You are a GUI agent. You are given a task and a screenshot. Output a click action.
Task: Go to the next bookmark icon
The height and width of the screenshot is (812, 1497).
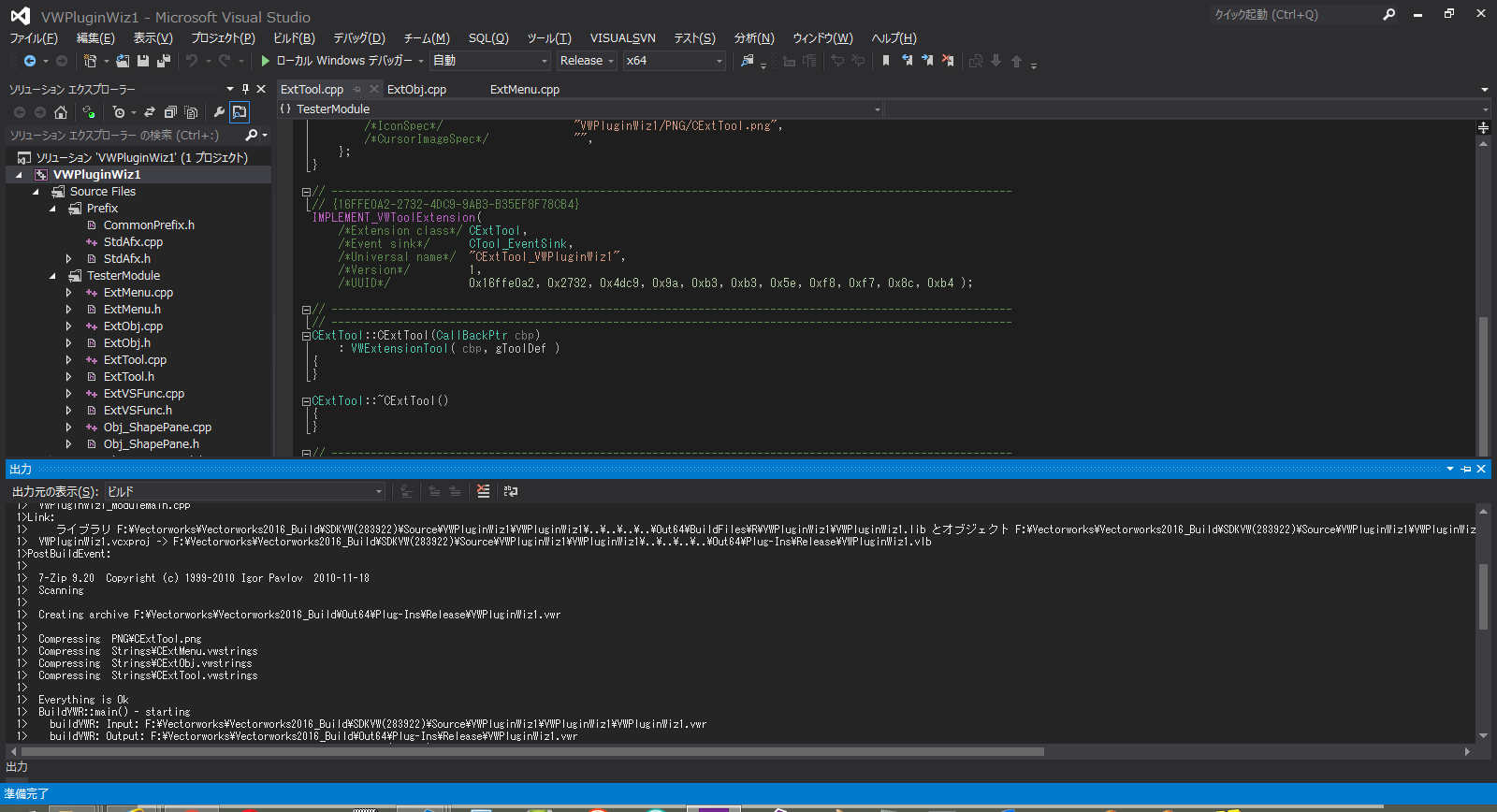point(927,61)
